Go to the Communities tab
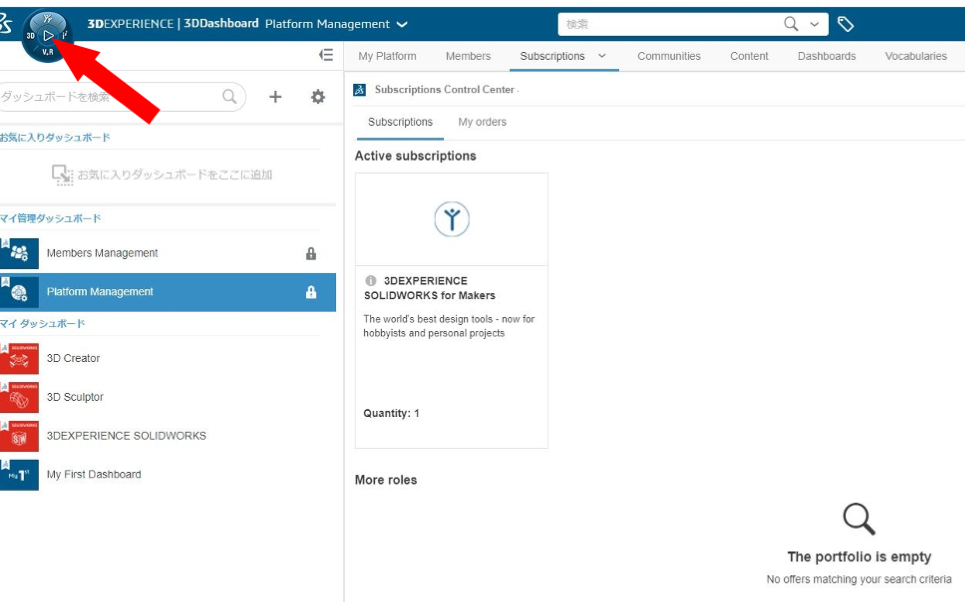 [669, 56]
